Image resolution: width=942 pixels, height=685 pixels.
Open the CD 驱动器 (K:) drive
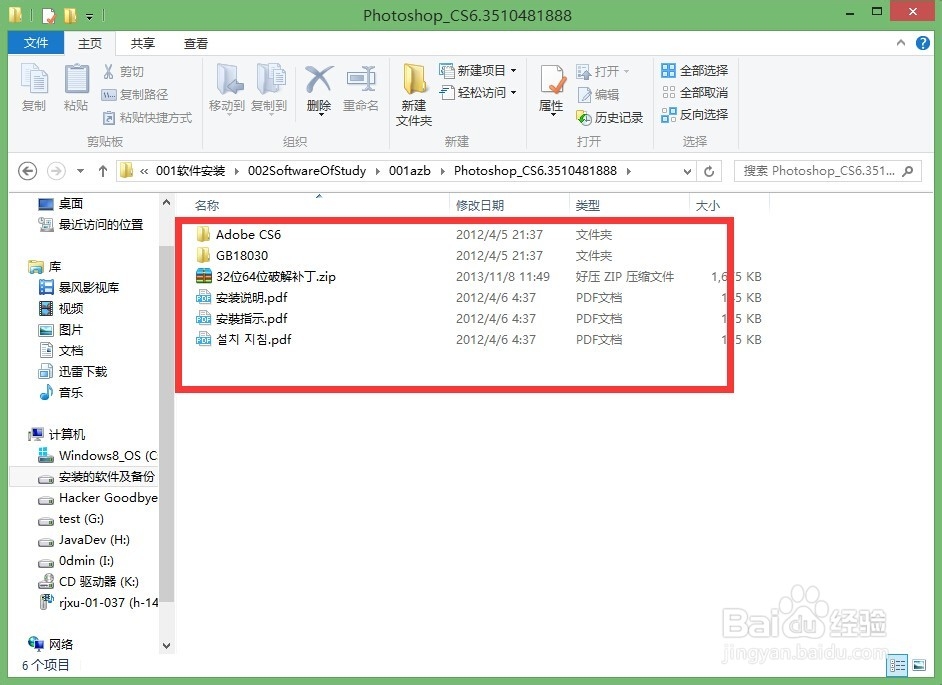[x=88, y=582]
